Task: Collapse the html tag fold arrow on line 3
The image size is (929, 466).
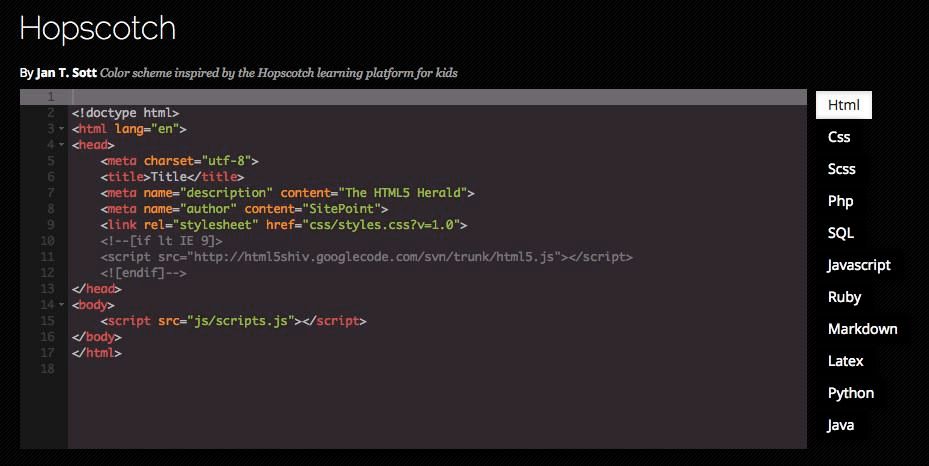Action: click(61, 129)
